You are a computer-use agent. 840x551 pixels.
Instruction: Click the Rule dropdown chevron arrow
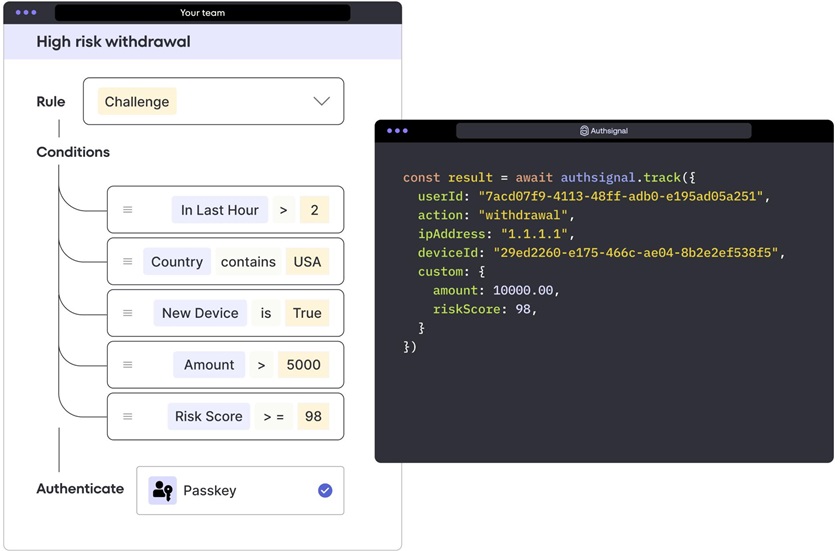[x=321, y=101]
